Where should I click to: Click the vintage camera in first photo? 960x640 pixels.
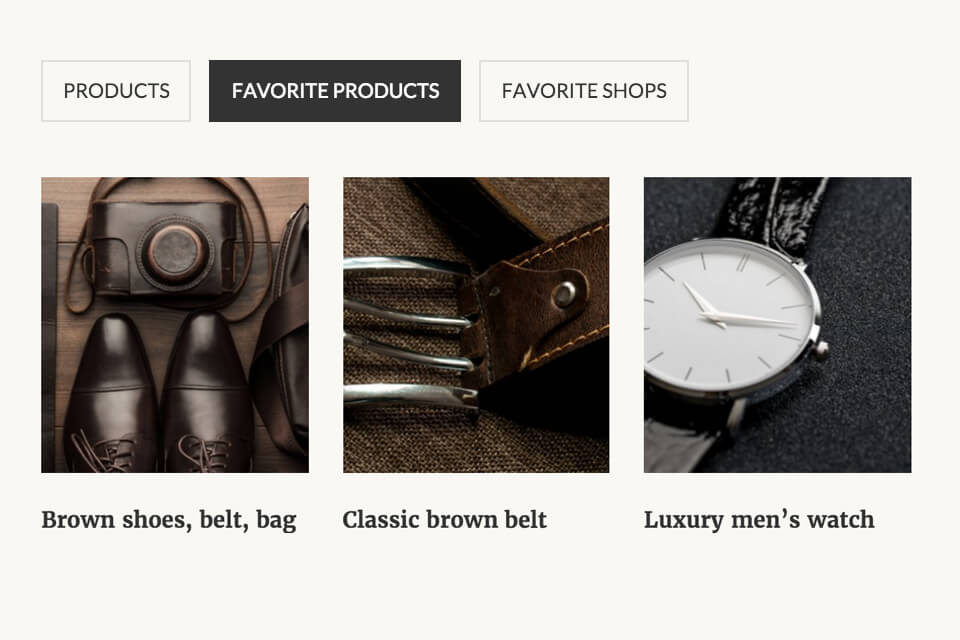[x=165, y=248]
